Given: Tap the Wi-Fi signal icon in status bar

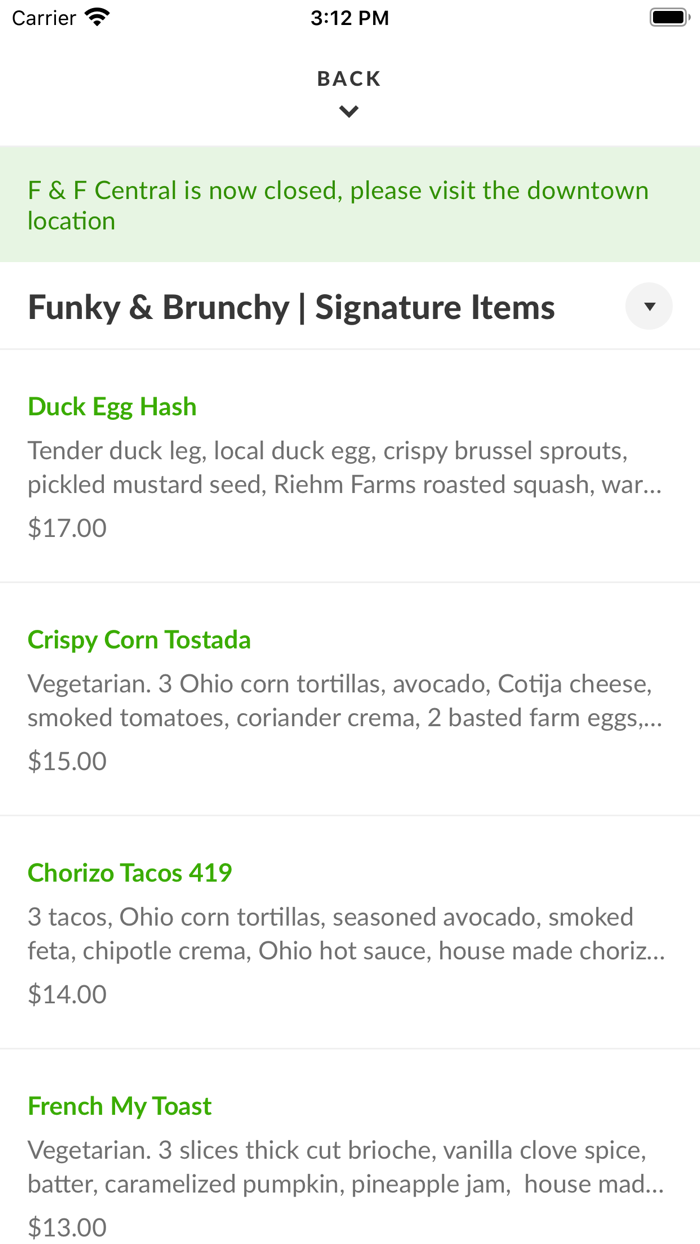Looking at the screenshot, I should click(x=95, y=16).
